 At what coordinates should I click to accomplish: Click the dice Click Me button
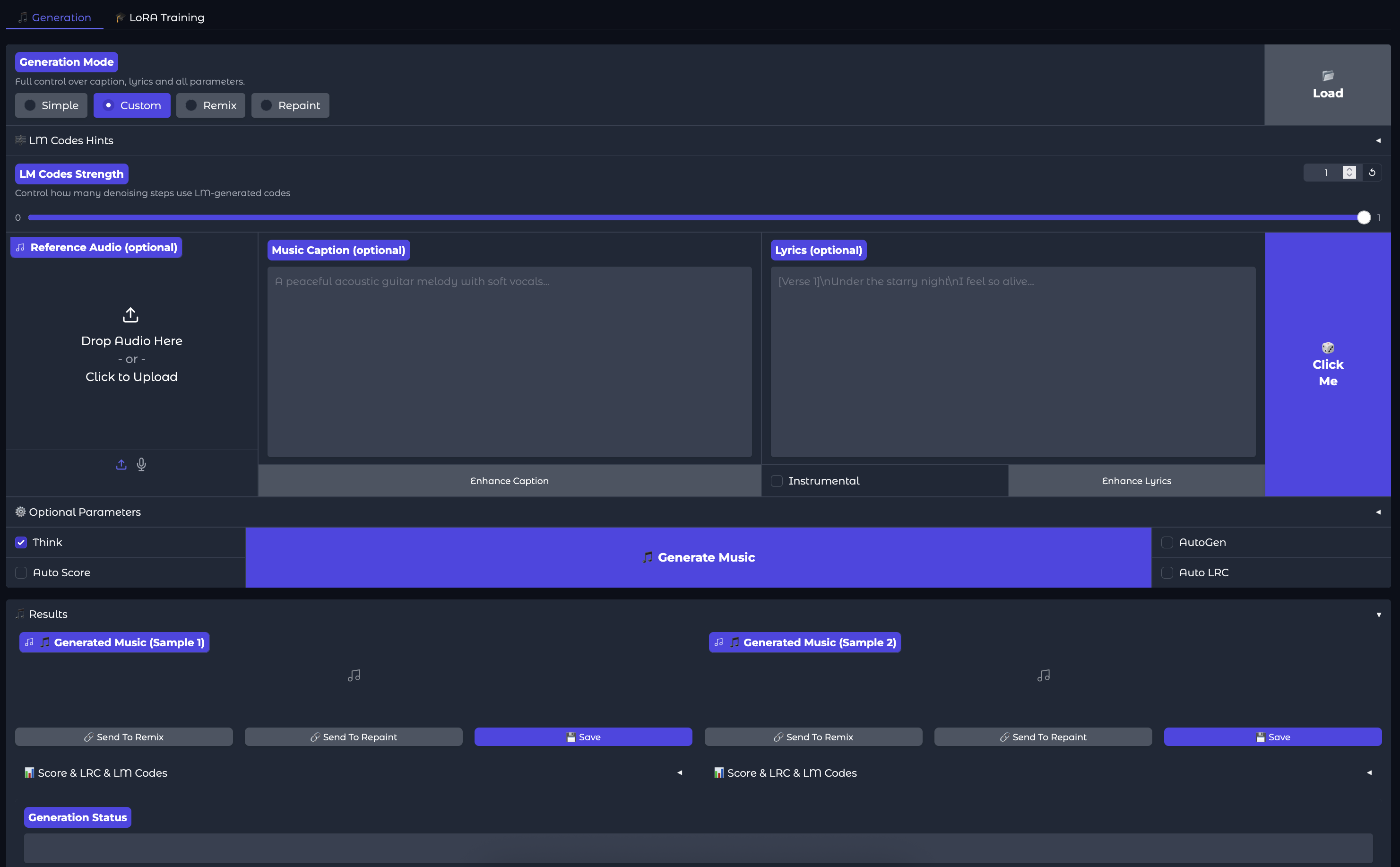point(1327,364)
